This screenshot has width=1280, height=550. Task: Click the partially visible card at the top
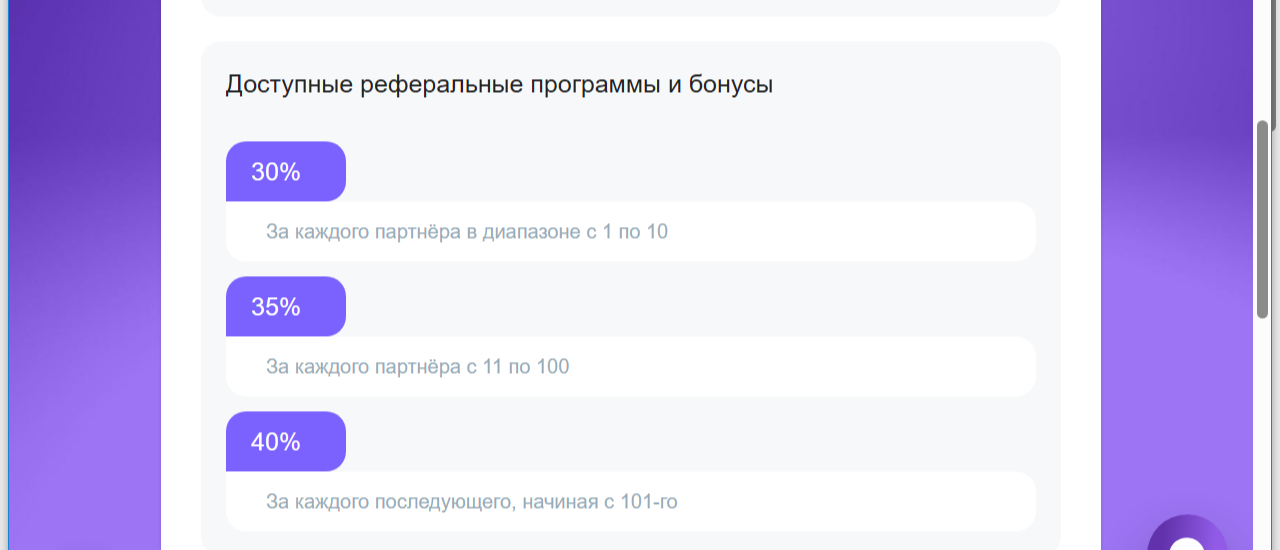click(630, 7)
